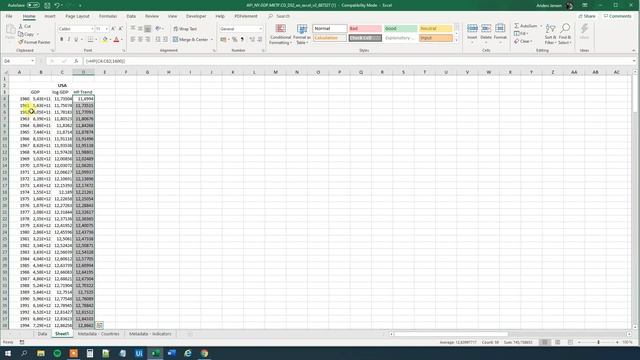Apply cell borders

point(90,40)
